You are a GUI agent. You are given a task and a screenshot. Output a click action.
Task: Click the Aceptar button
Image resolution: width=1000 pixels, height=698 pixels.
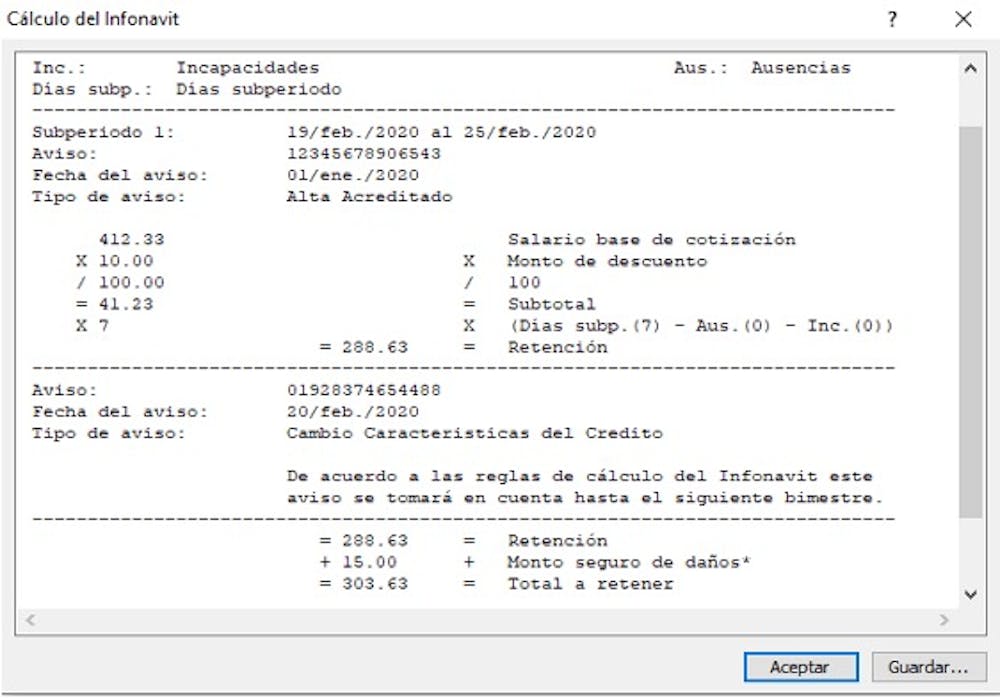pos(800,667)
